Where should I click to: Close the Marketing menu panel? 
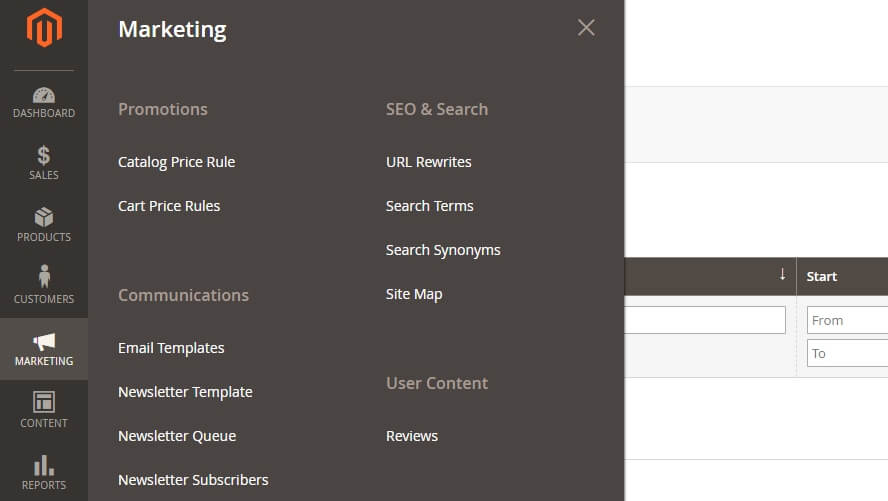pos(586,28)
